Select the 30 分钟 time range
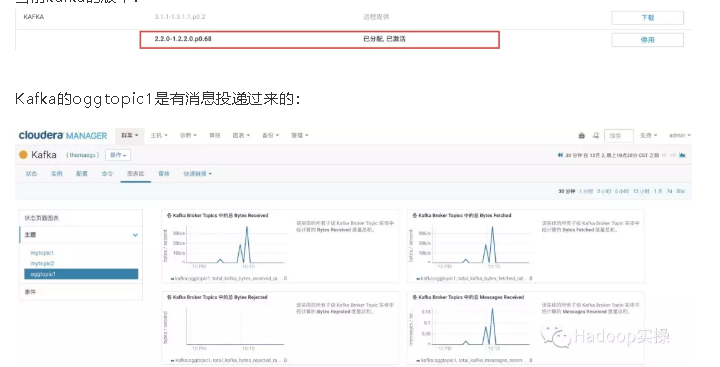The height and width of the screenshot is (367, 720). tap(566, 191)
